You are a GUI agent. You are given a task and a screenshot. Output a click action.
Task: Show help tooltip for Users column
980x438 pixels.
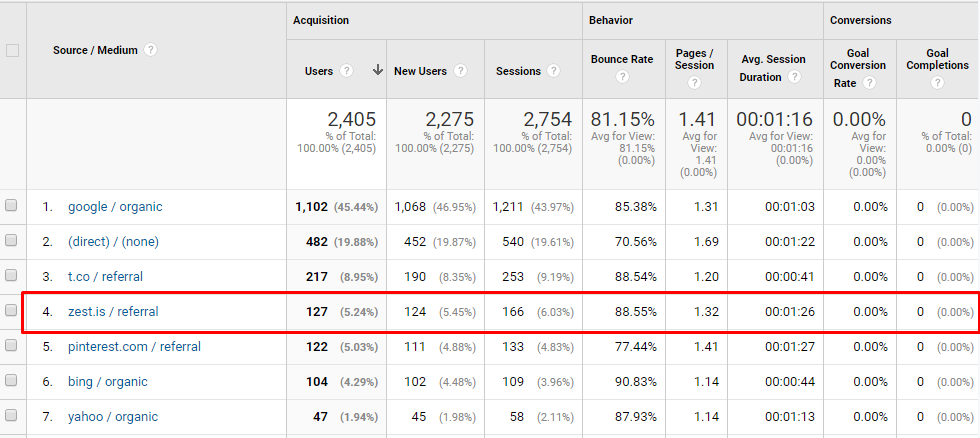pos(346,71)
